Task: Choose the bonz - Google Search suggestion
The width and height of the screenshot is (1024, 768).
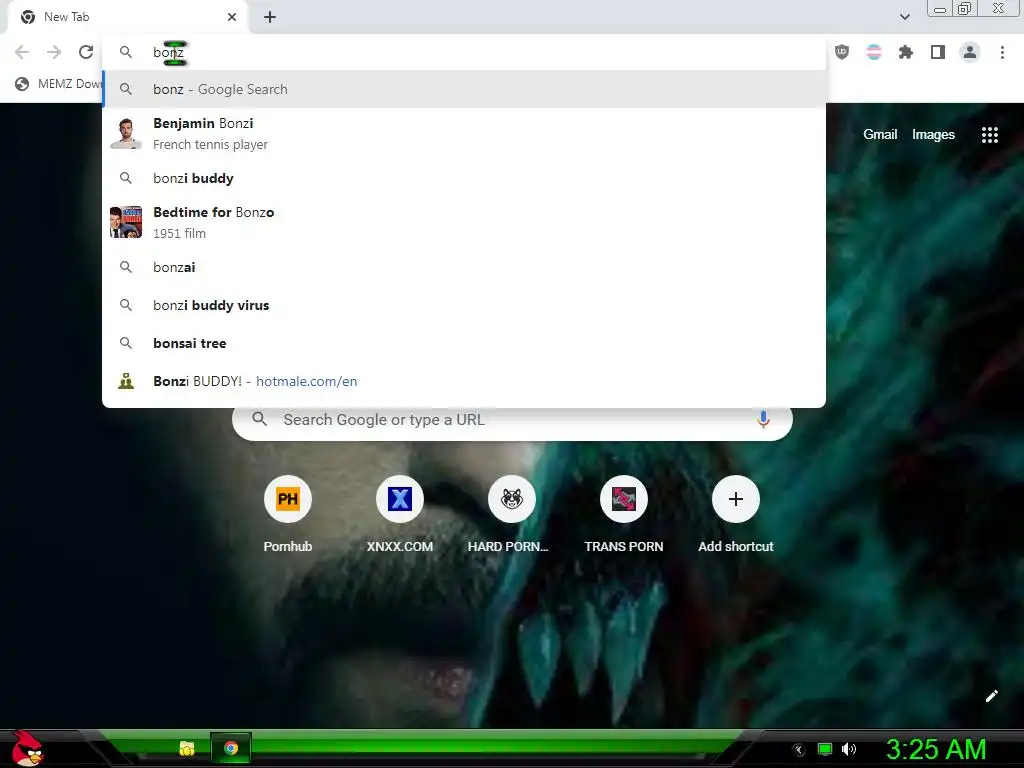Action: click(464, 89)
